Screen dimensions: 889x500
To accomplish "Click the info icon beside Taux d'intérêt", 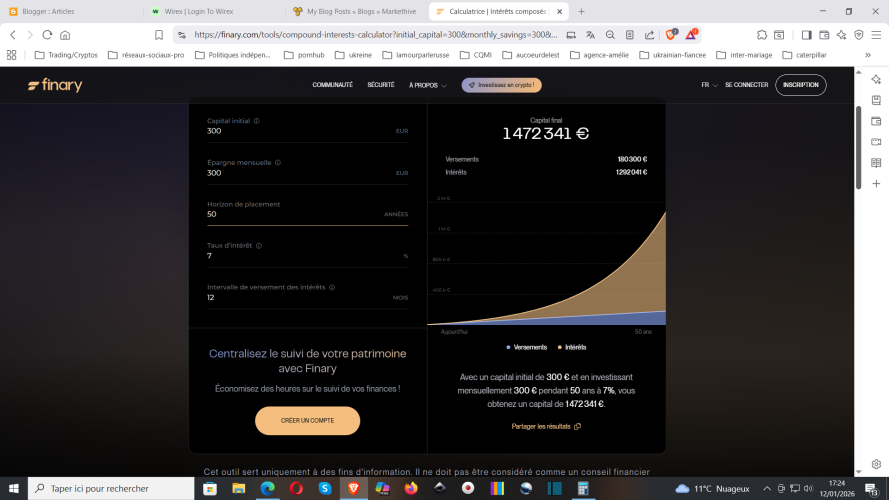I will pyautogui.click(x=257, y=245).
